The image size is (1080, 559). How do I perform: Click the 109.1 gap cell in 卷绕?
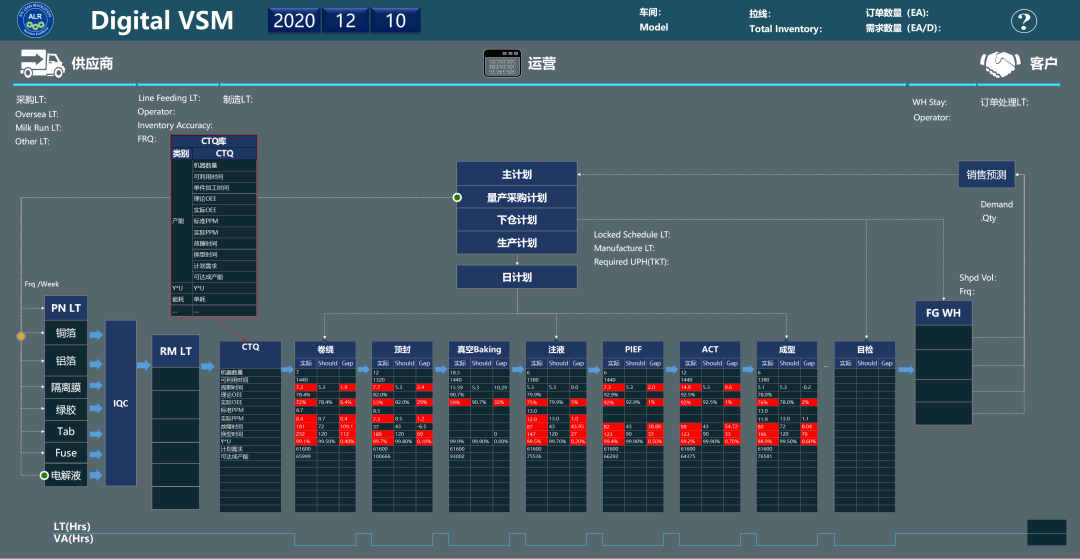(x=347, y=427)
